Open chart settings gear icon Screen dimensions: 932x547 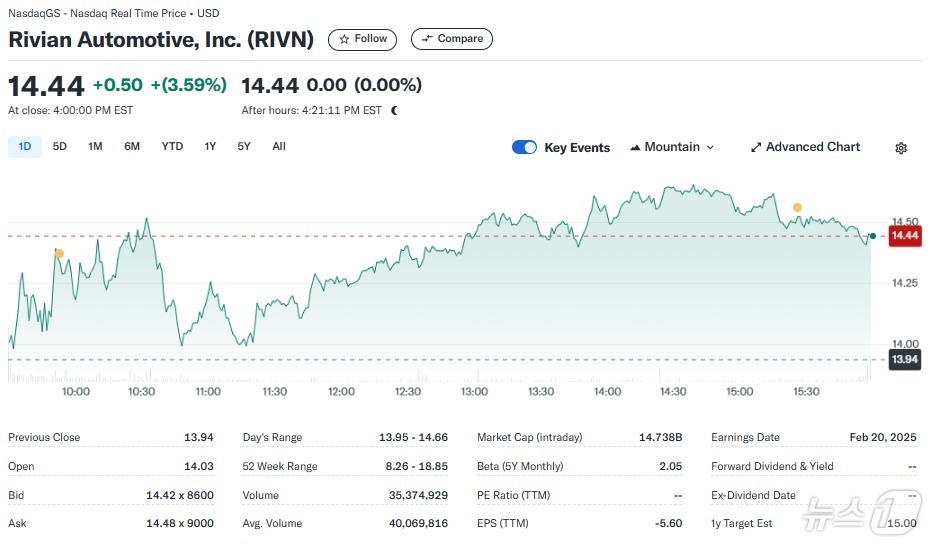(x=900, y=148)
